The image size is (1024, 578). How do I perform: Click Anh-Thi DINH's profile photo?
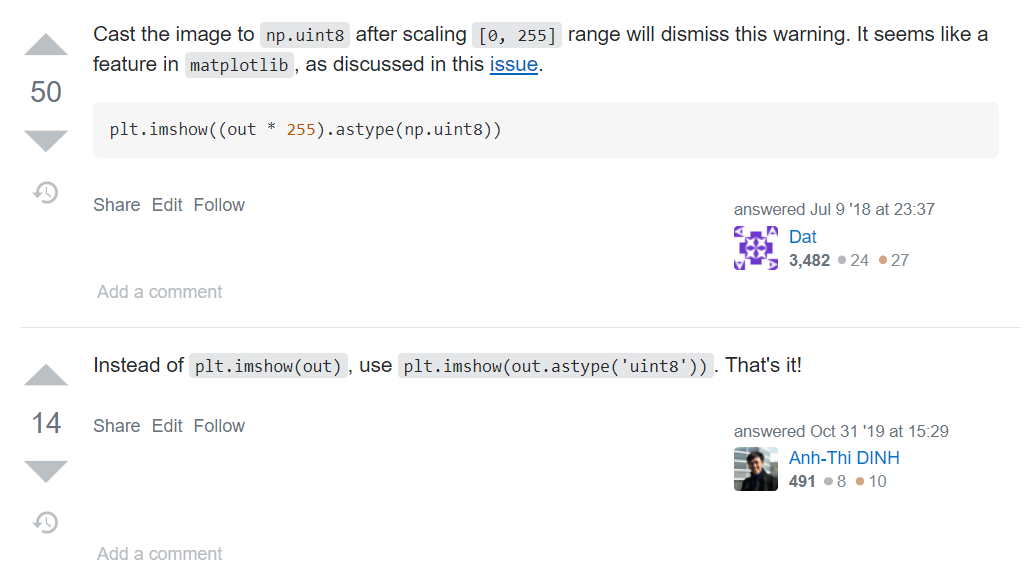pos(756,469)
